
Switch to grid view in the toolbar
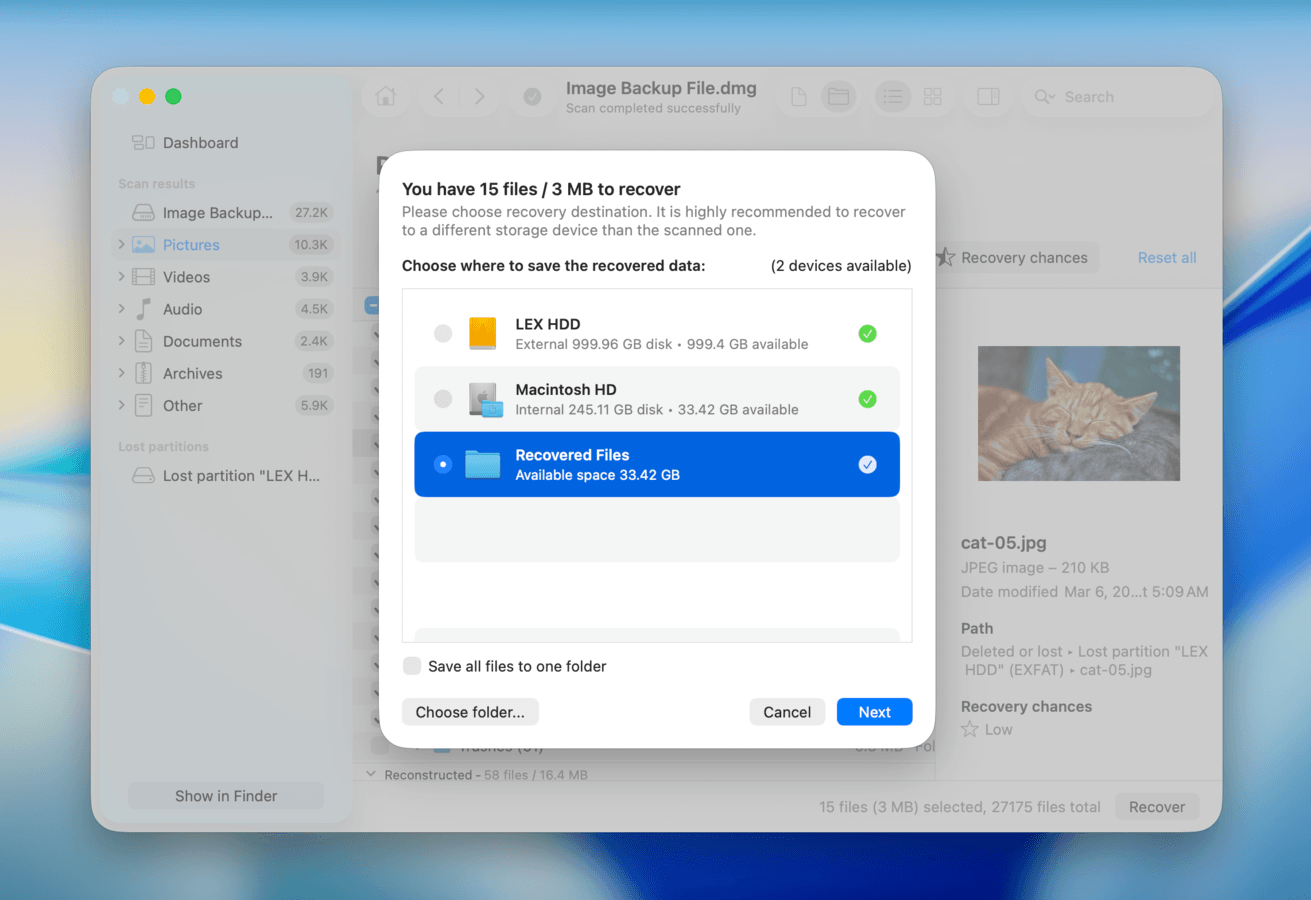click(x=932, y=96)
